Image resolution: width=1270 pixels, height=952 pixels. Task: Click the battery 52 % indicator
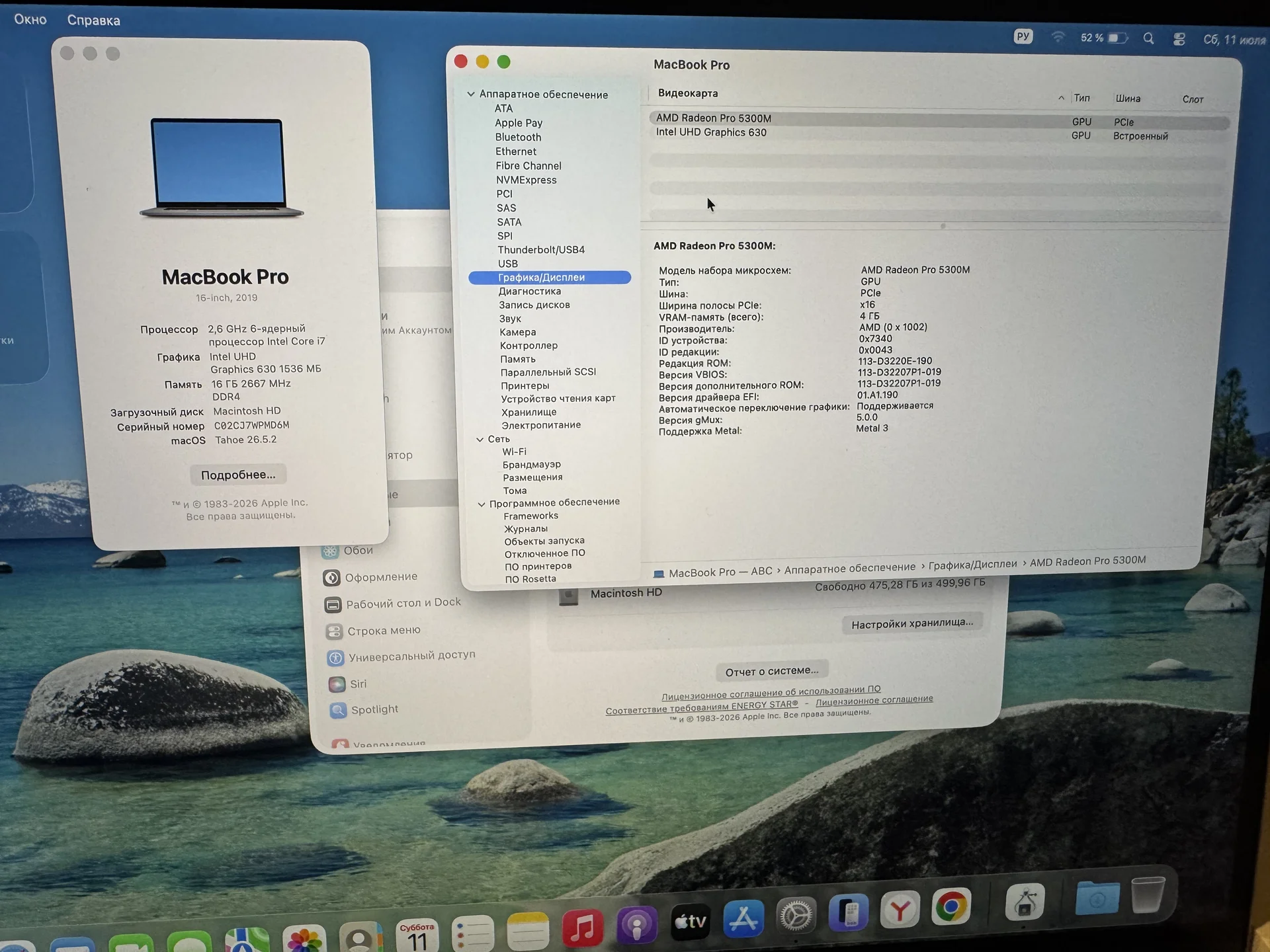click(x=1103, y=38)
